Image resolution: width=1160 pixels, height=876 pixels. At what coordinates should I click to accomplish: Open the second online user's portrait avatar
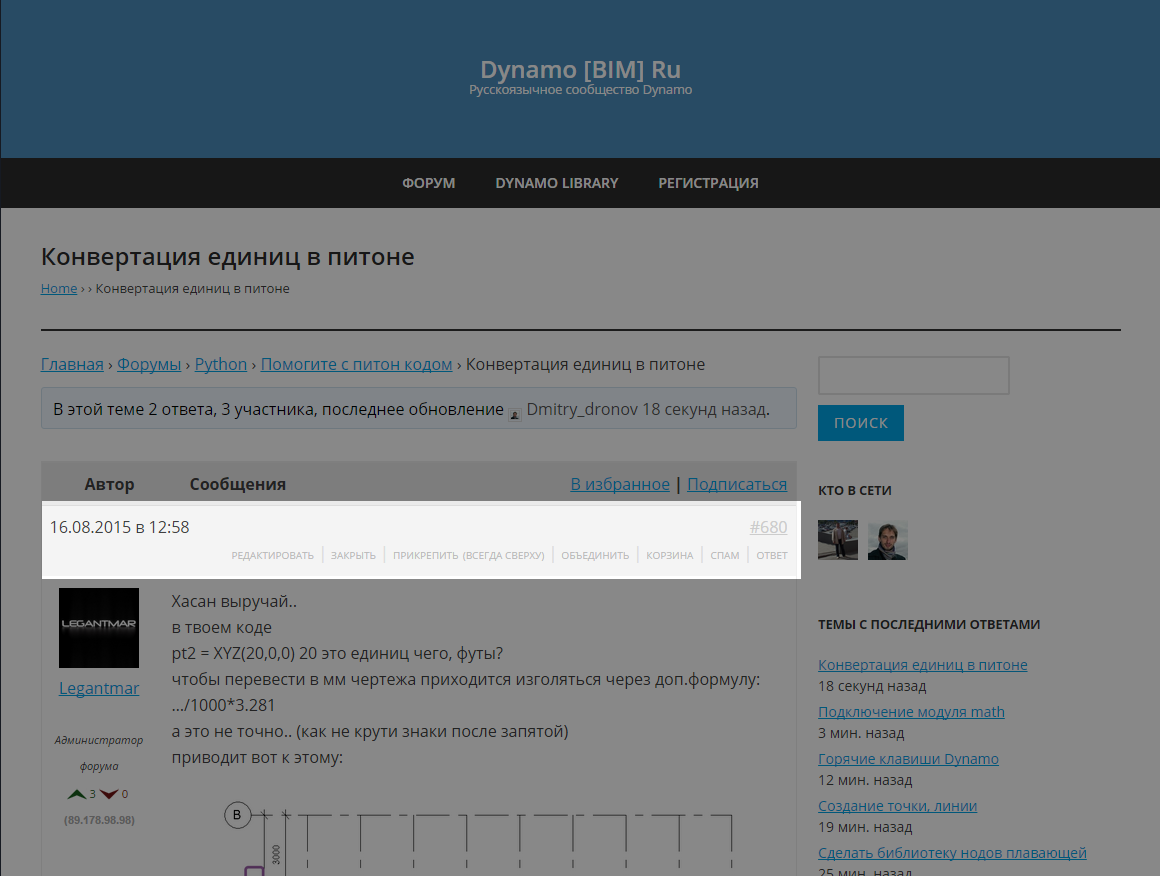coord(887,539)
